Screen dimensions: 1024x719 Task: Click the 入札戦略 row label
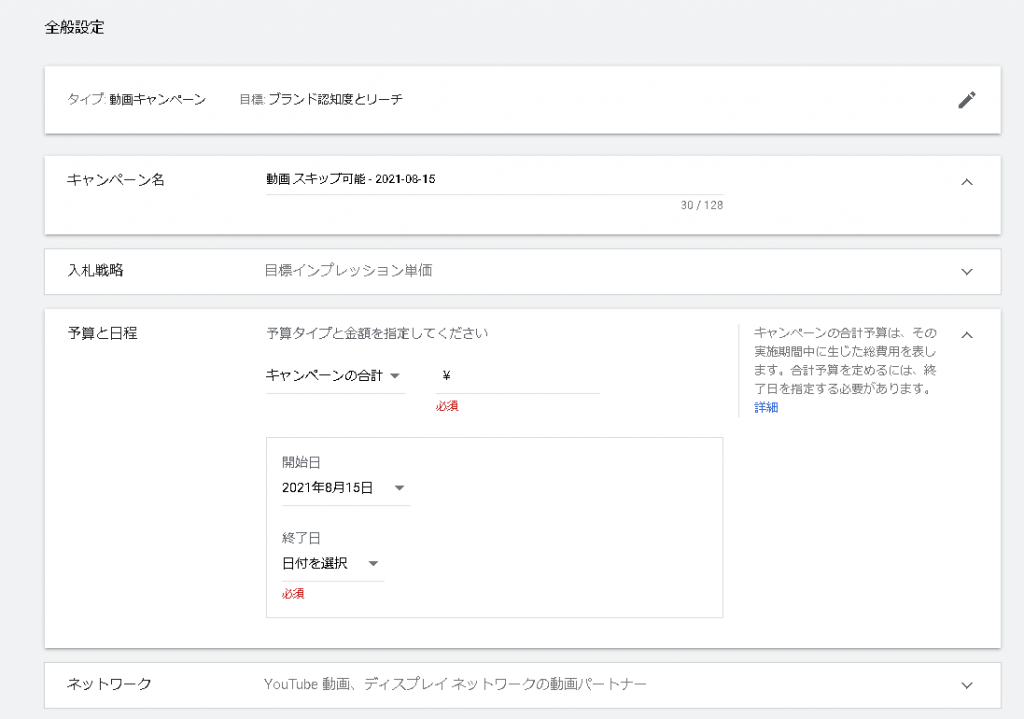point(95,270)
